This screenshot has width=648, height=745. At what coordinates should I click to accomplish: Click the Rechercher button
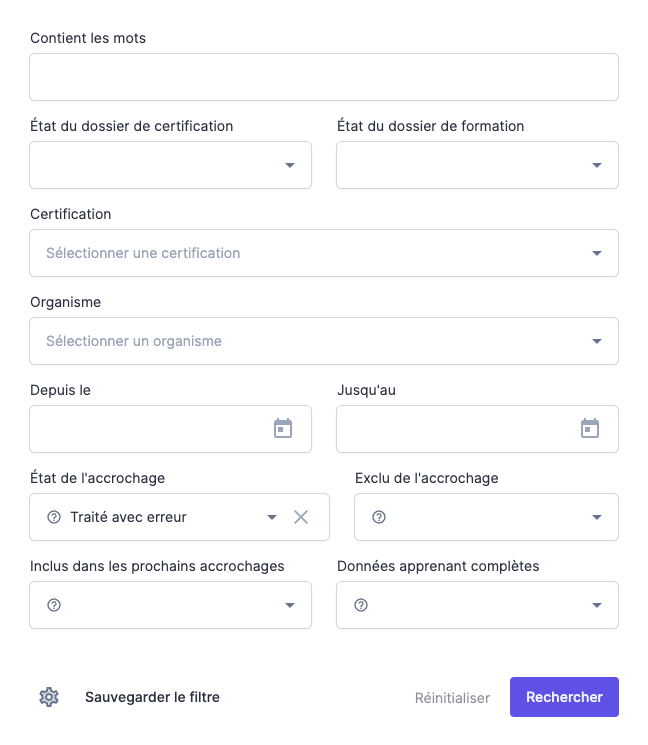564,697
